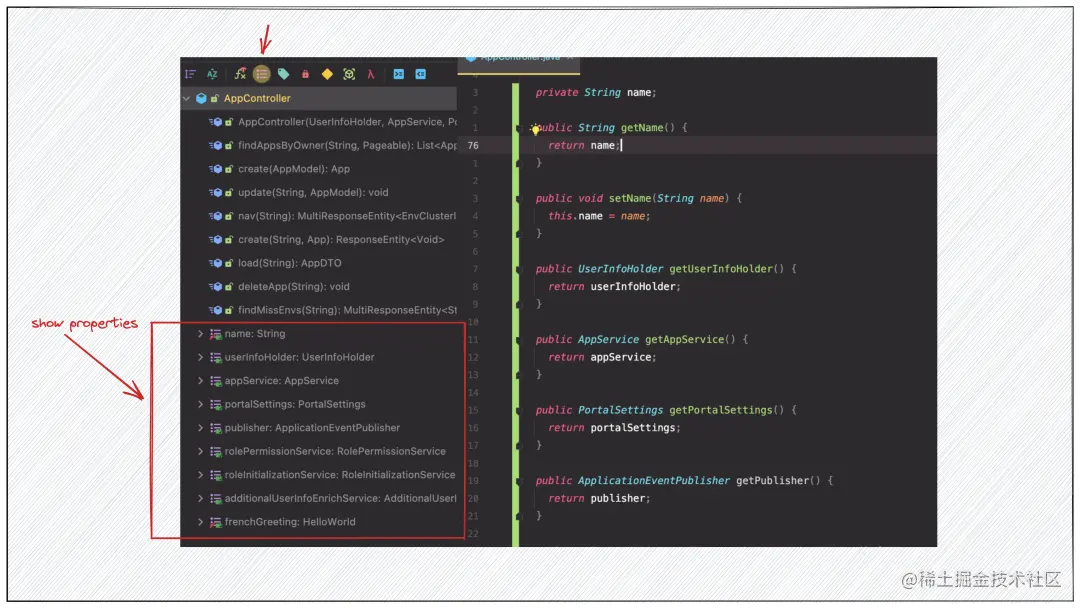Expand the name: String property
Image resolution: width=1080 pixels, height=608 pixels.
[x=200, y=333]
